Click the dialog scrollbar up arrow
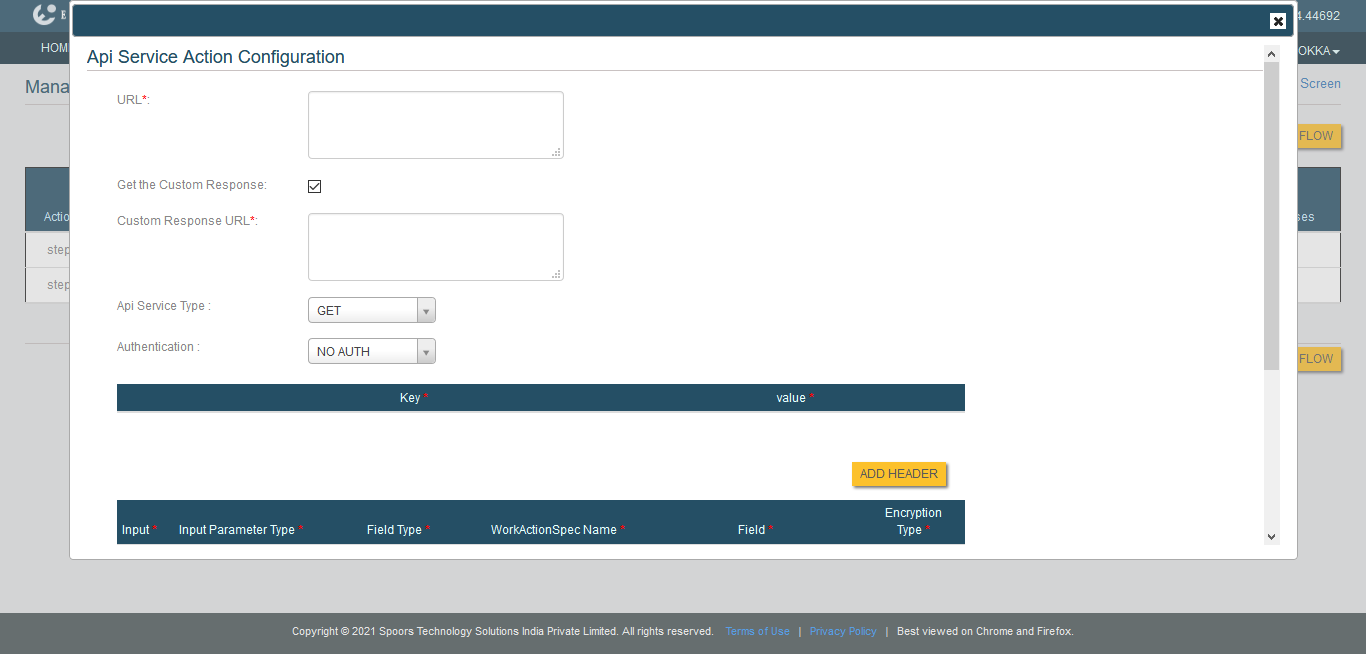Screen dimensions: 1366x654 1271,54
